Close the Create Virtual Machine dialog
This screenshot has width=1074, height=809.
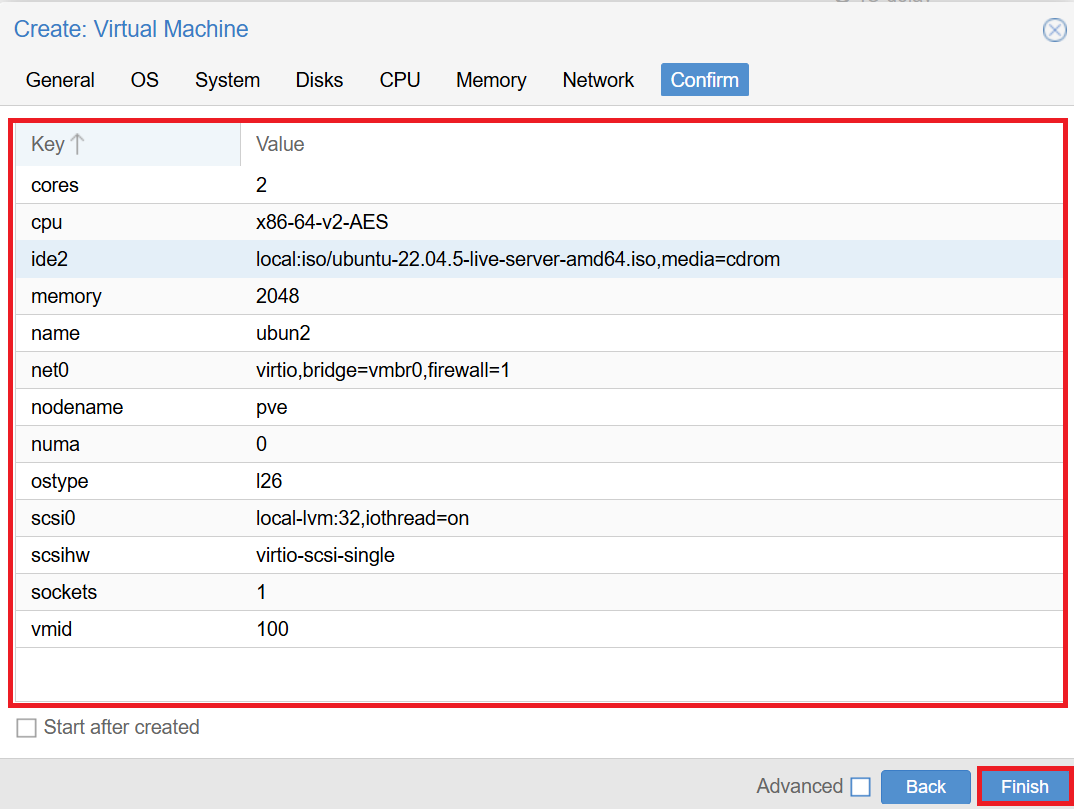(x=1054, y=30)
